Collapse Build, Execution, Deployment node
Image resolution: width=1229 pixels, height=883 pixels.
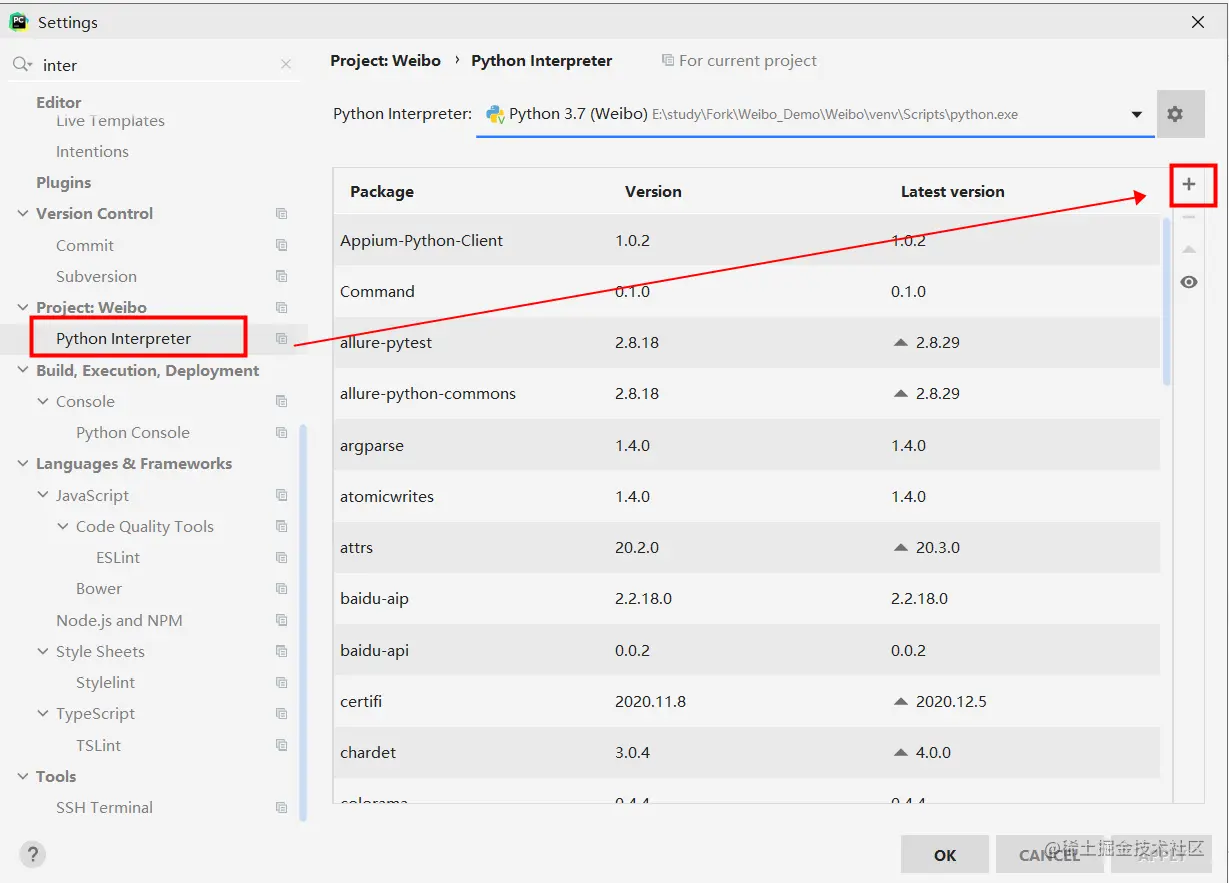click(x=23, y=370)
